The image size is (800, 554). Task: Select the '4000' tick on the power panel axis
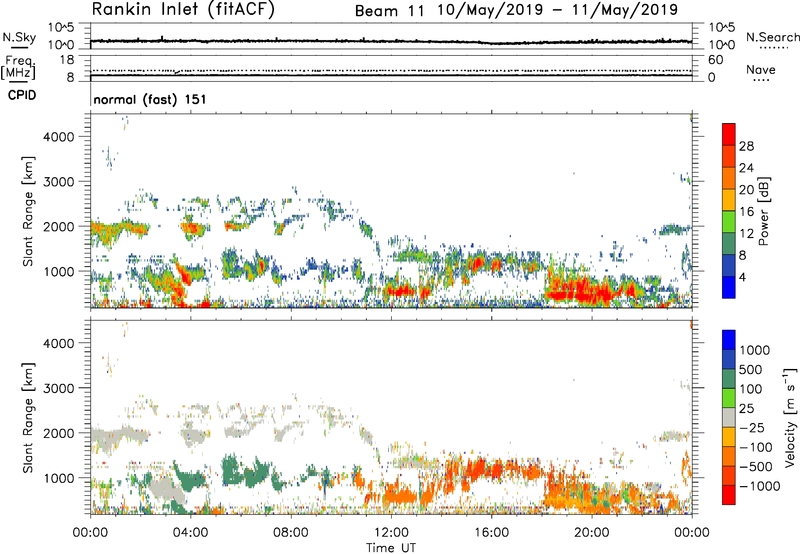tap(58, 137)
